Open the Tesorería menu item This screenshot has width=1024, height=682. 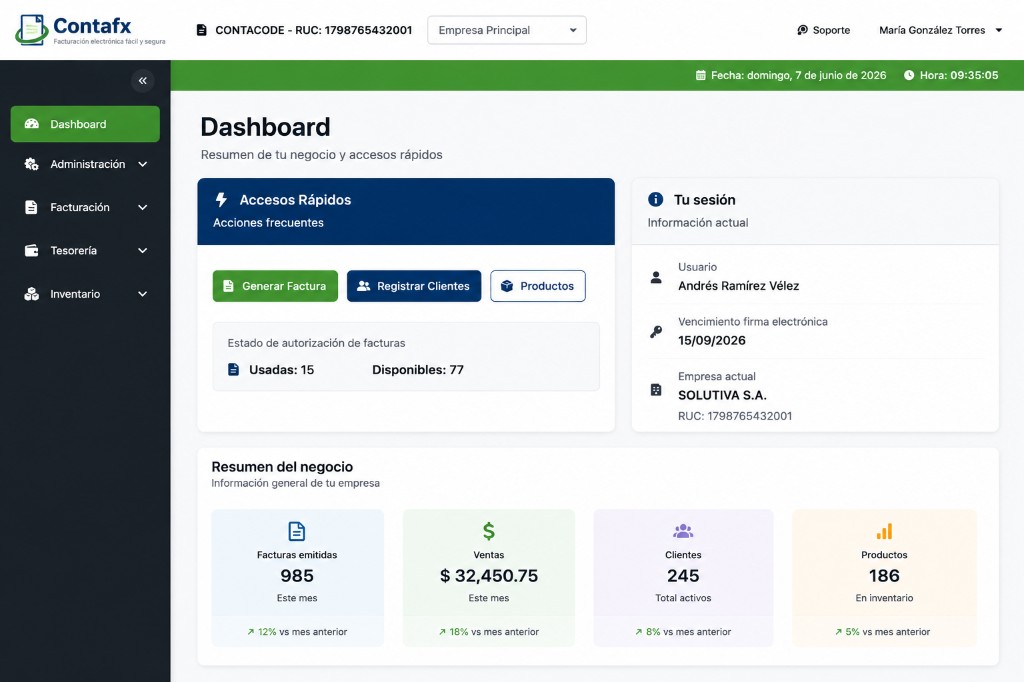85,250
